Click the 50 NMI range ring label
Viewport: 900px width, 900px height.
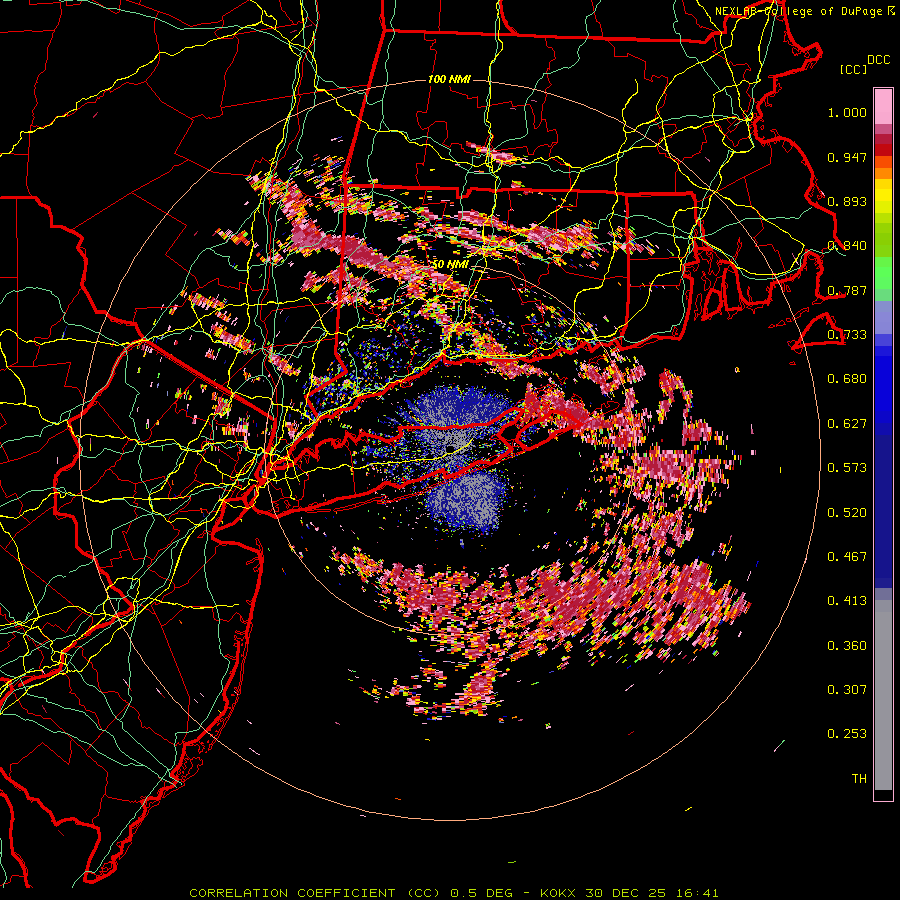click(450, 265)
